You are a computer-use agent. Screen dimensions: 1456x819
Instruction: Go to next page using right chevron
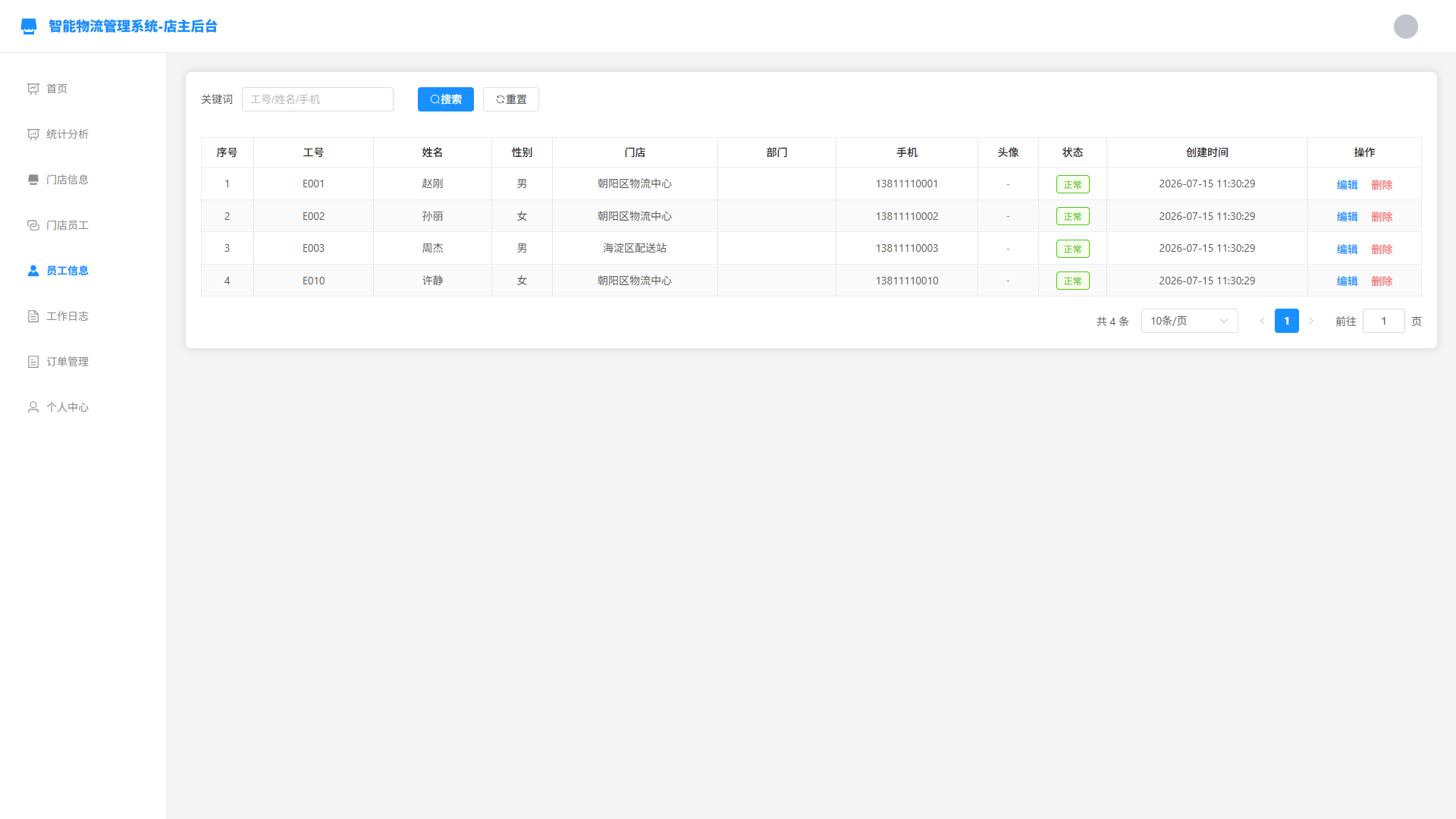1310,321
